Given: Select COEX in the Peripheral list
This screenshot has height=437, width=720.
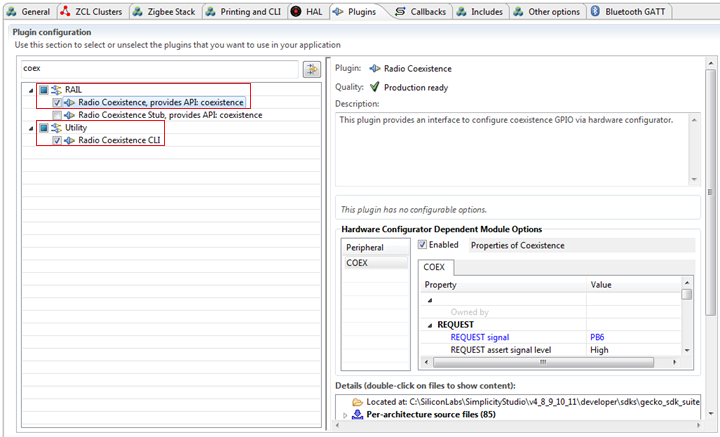Looking at the screenshot, I should (x=357, y=263).
